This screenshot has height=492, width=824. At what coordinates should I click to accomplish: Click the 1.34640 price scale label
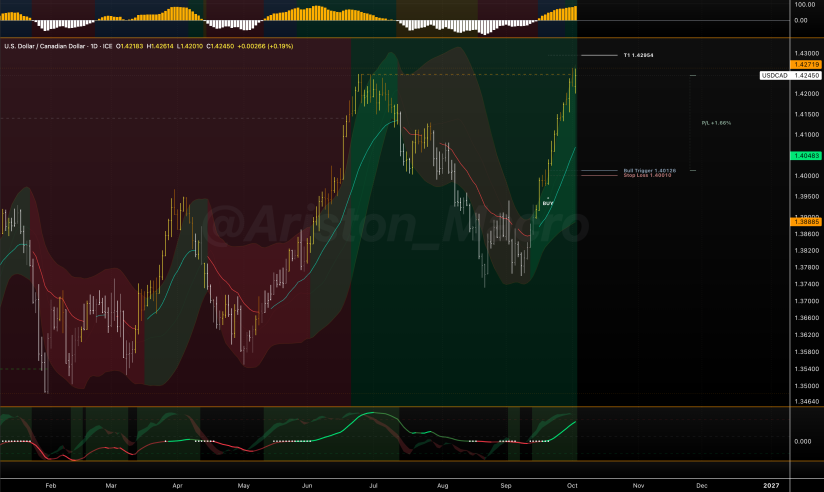[x=807, y=402]
